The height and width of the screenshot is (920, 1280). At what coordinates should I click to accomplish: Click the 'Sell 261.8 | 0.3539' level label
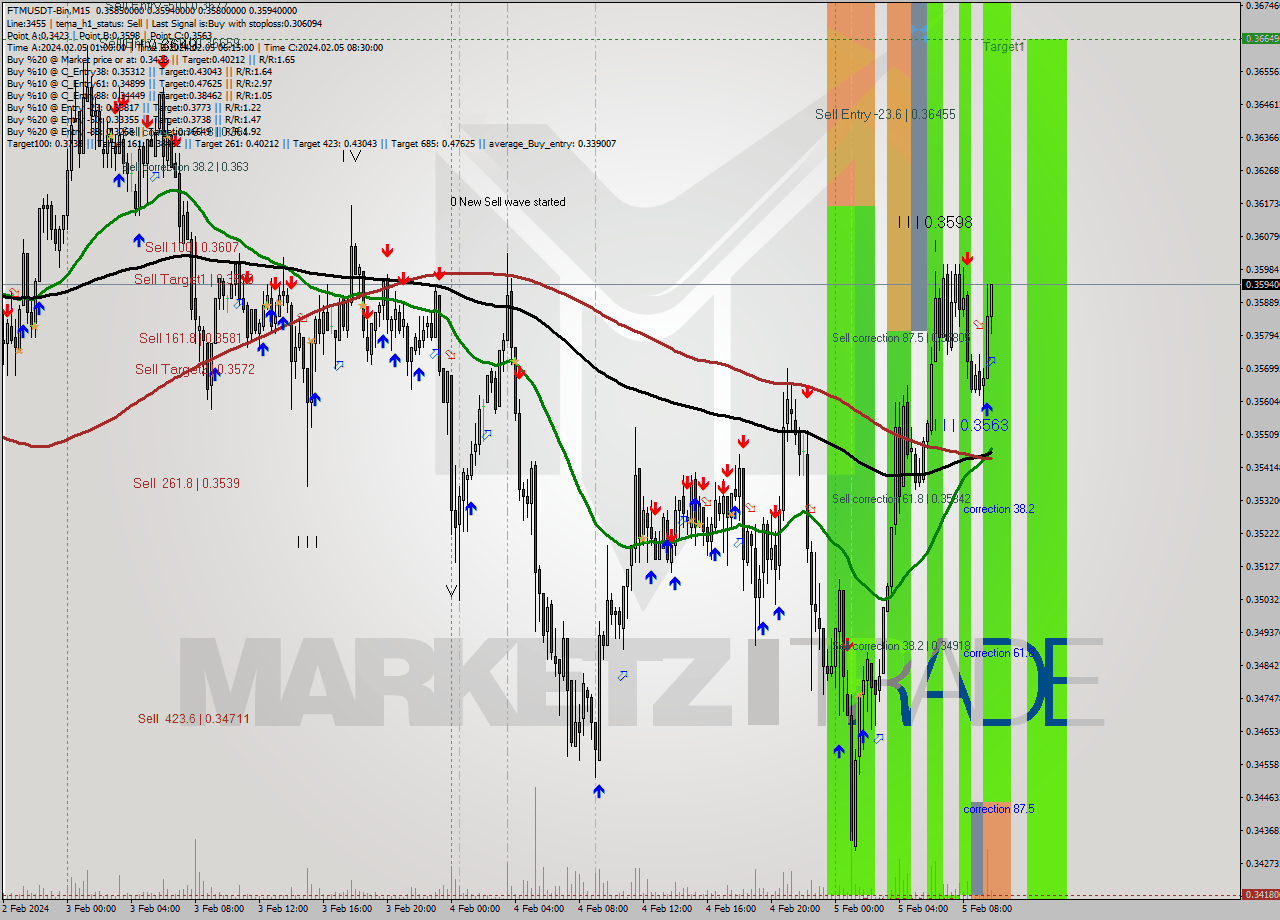click(x=186, y=484)
